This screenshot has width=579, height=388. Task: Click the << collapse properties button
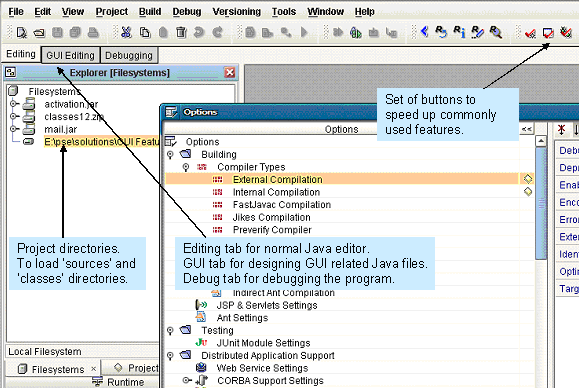[x=527, y=129]
